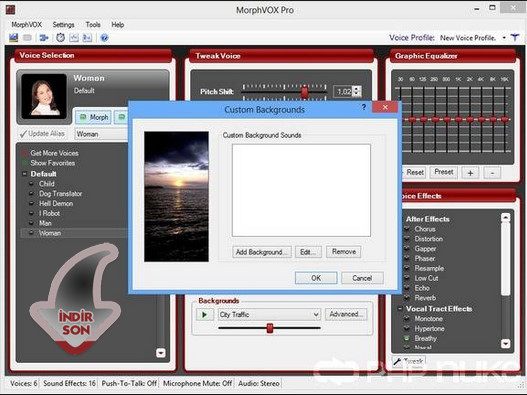Image resolution: width=527 pixels, height=395 pixels.
Task: Open the MorphVOX menu
Action: click(27, 25)
